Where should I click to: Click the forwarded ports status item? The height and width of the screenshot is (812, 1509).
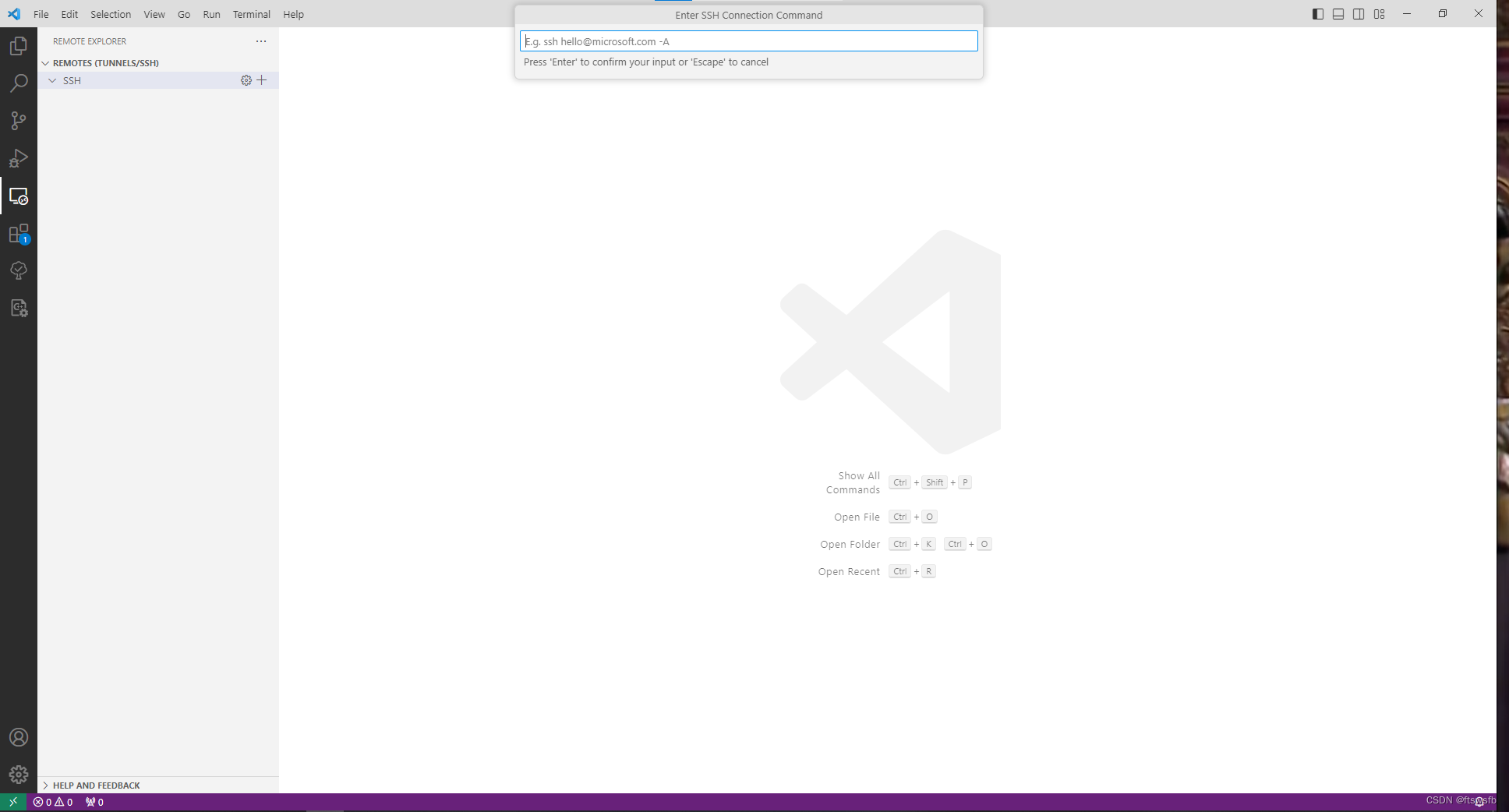pyautogui.click(x=94, y=802)
